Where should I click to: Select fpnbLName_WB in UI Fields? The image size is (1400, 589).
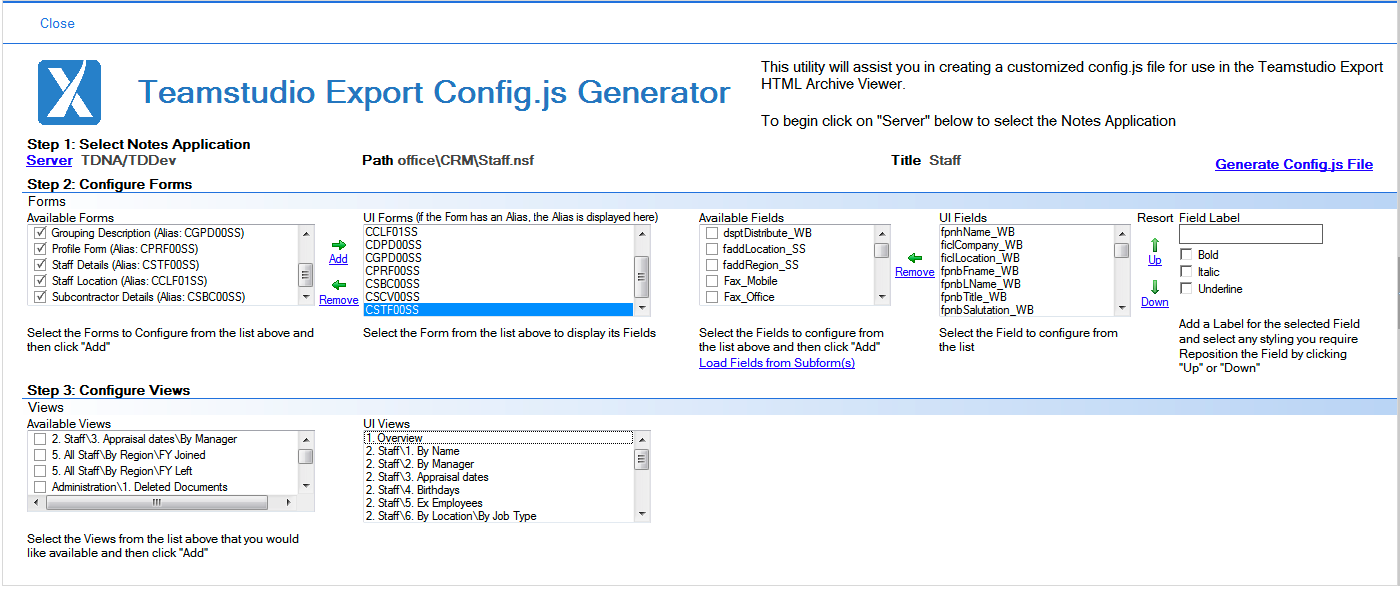click(1026, 284)
